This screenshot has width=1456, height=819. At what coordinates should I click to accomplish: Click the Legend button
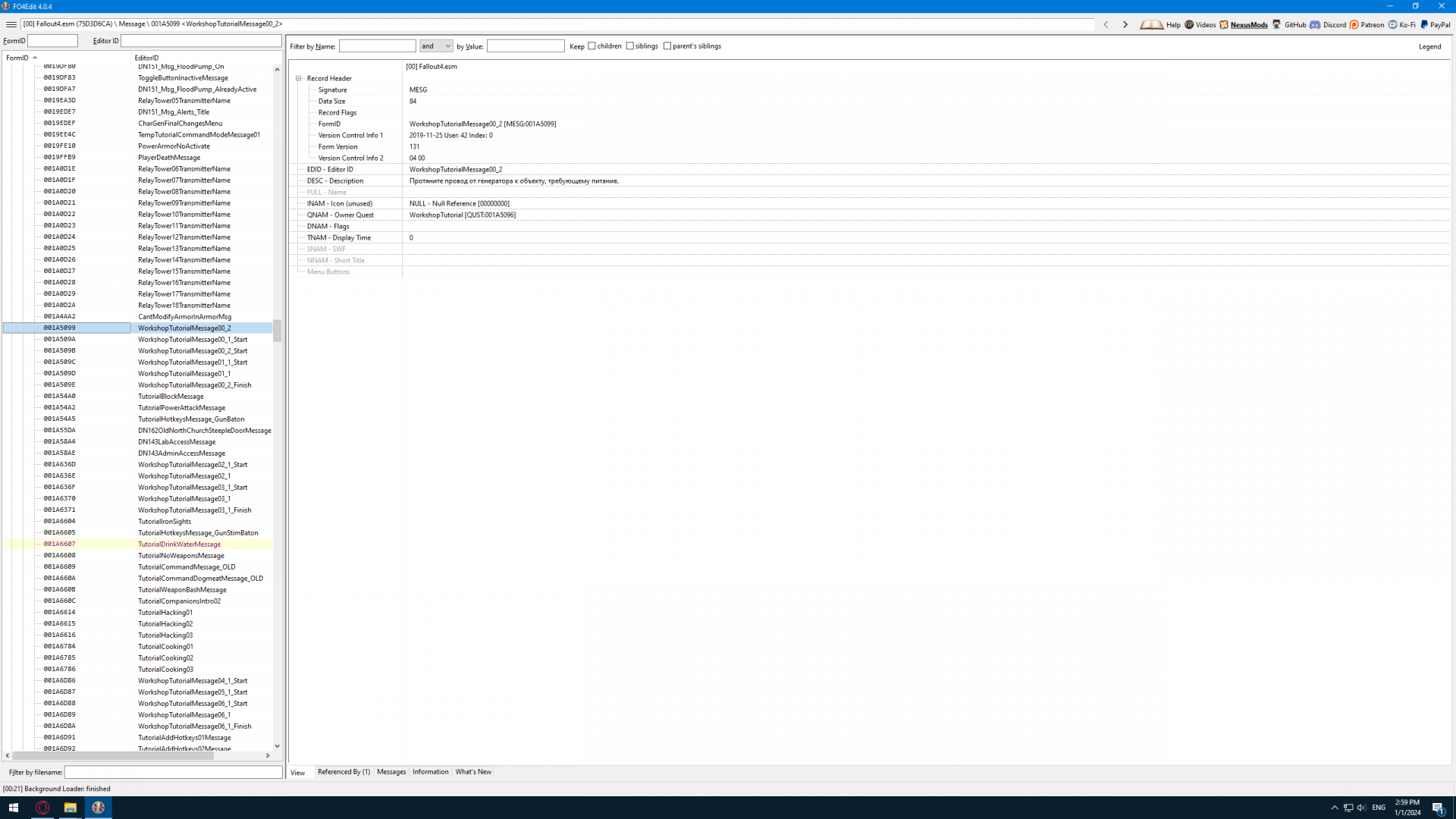click(1429, 46)
